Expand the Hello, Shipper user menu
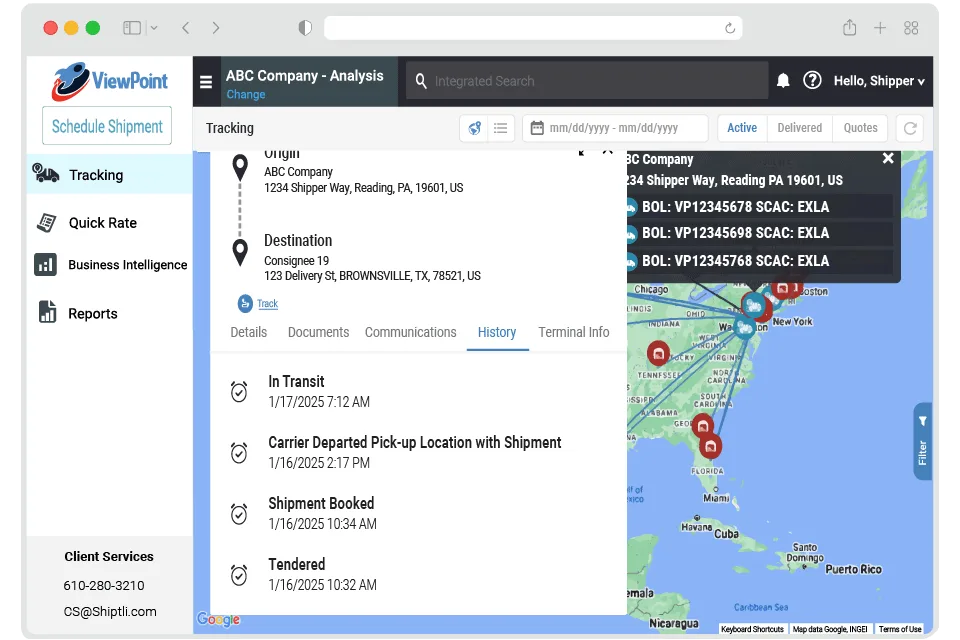The image size is (960, 640). click(879, 81)
